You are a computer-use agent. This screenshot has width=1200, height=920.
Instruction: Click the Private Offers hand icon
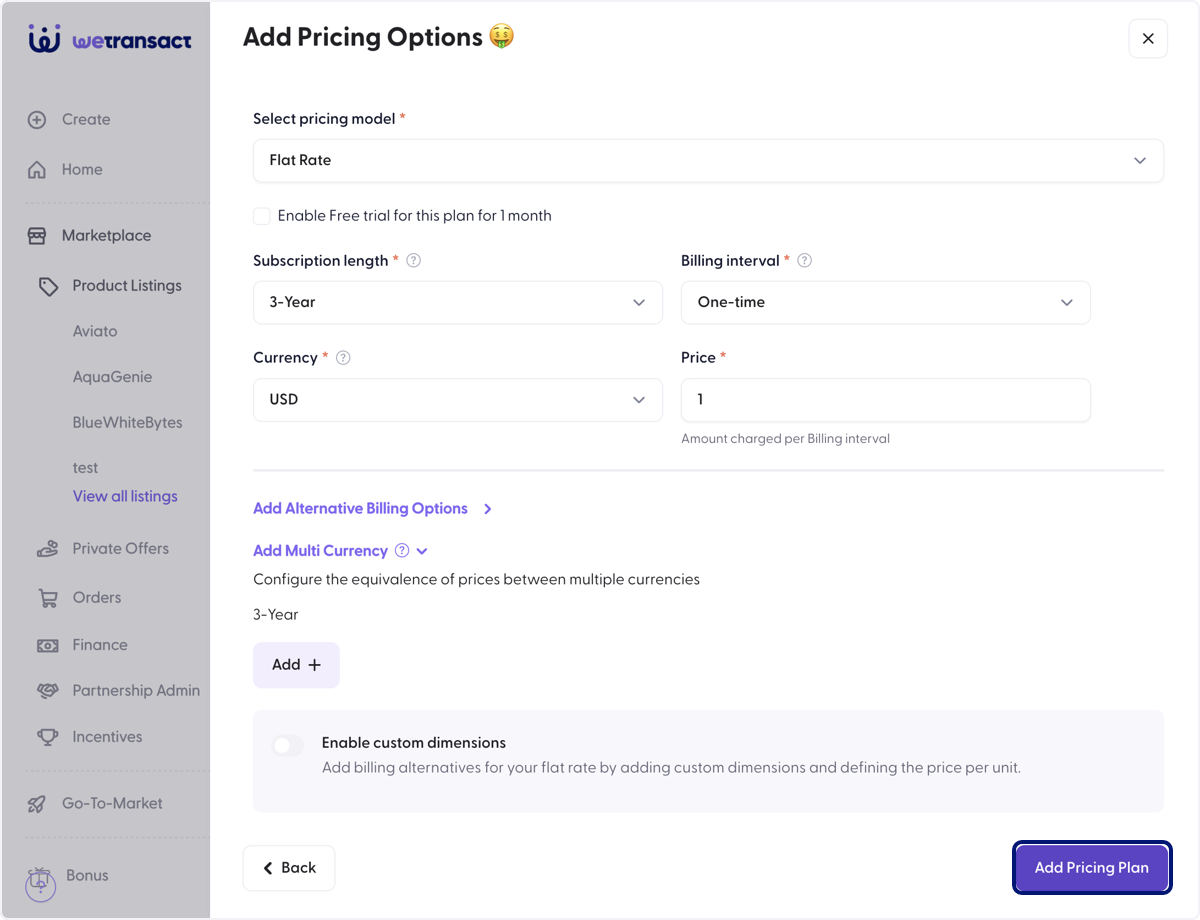[x=48, y=549]
